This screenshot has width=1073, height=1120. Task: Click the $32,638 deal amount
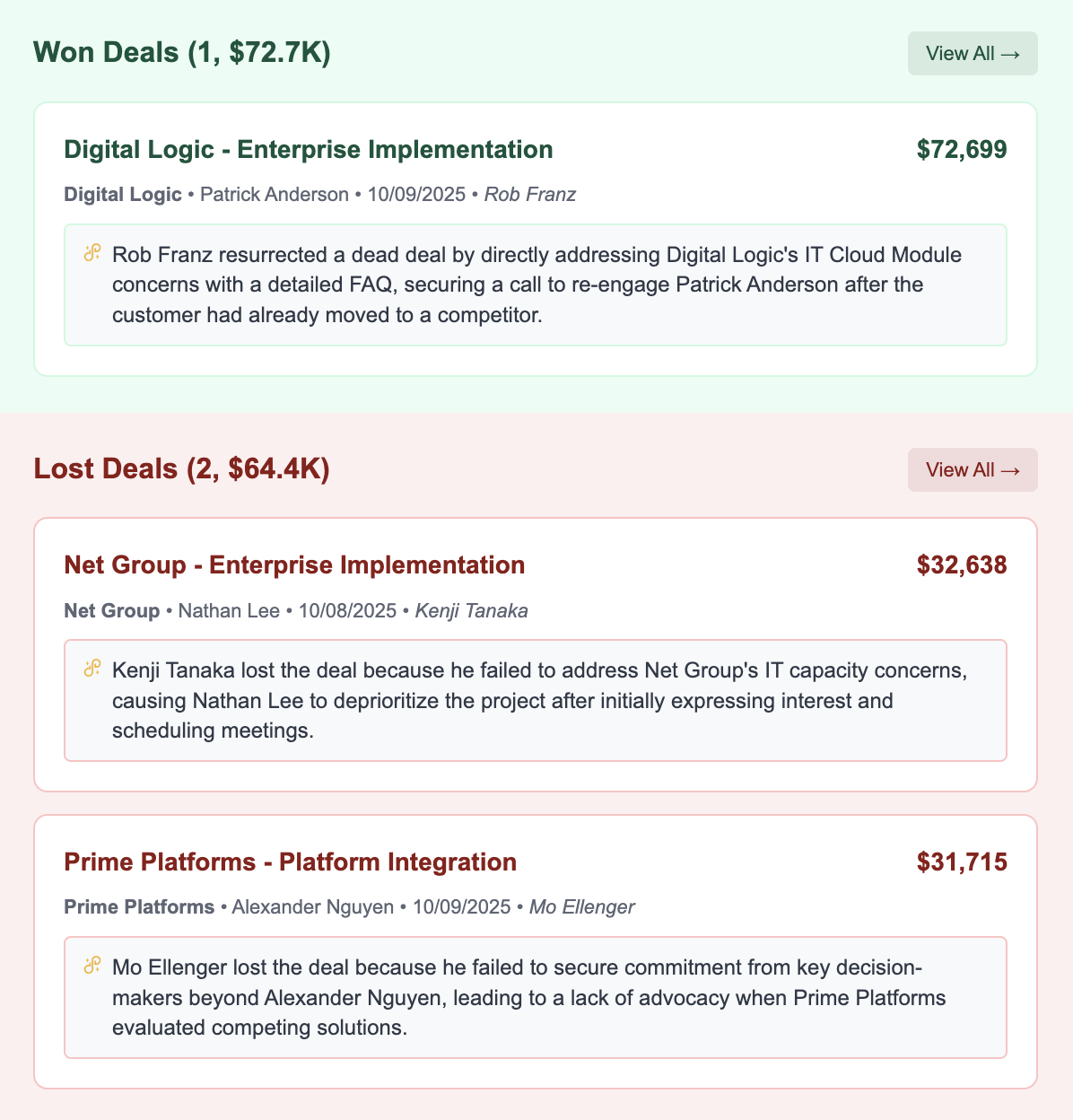coord(962,565)
